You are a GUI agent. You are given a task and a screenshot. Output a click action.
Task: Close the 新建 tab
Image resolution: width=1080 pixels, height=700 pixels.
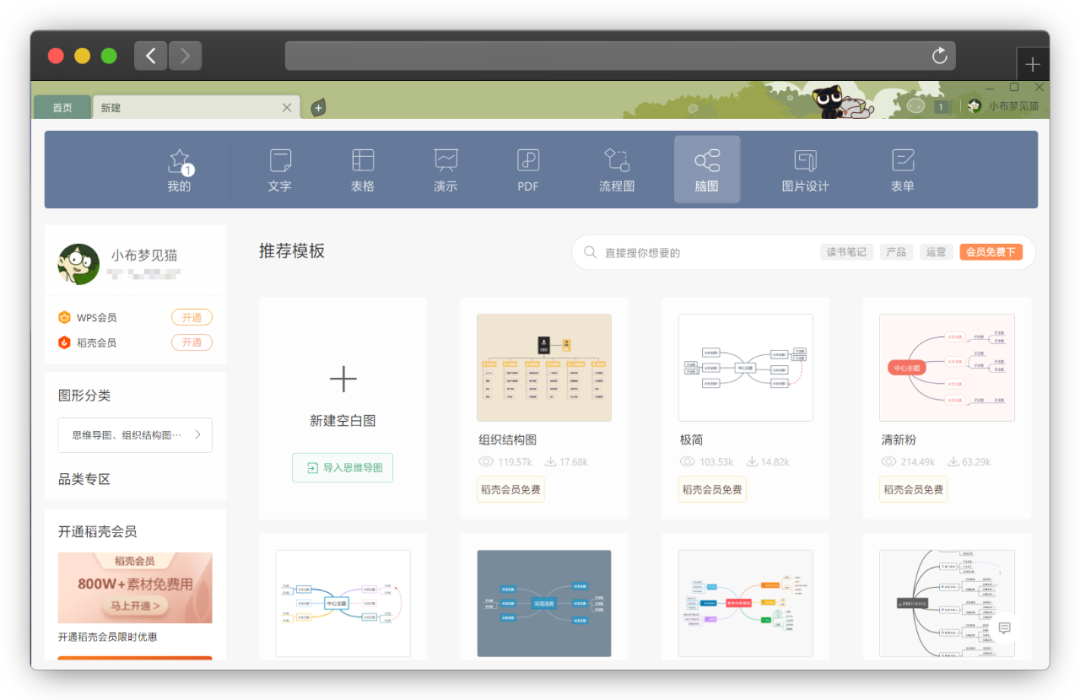pyautogui.click(x=287, y=107)
